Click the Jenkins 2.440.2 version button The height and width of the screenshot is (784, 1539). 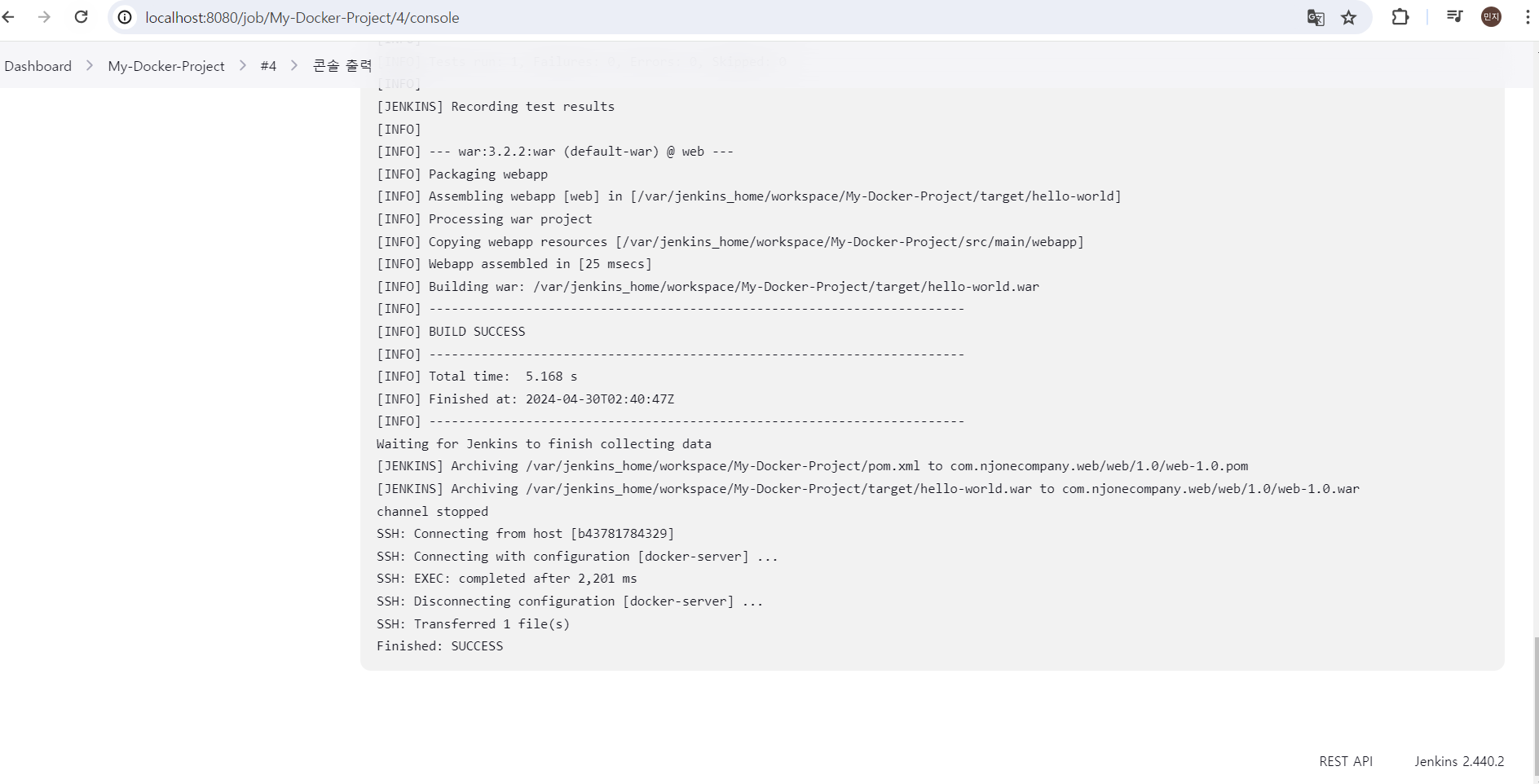click(x=1459, y=761)
